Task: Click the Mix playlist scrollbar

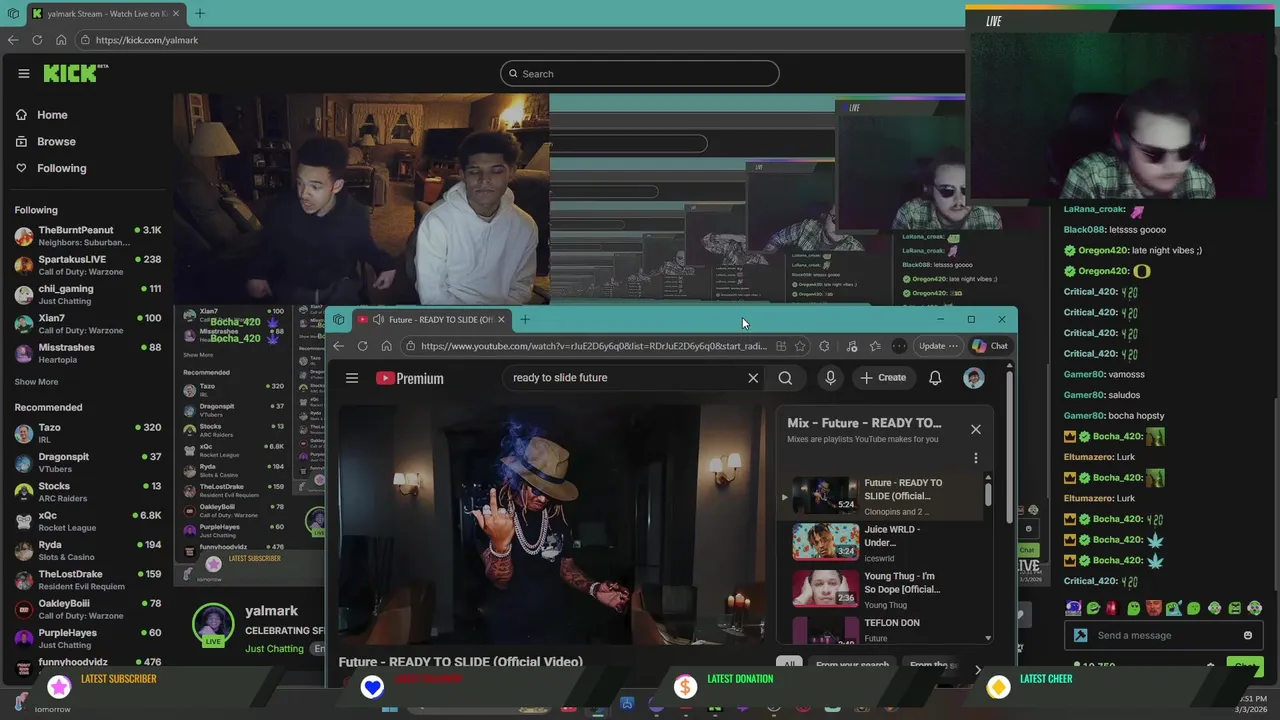Action: 988,495
